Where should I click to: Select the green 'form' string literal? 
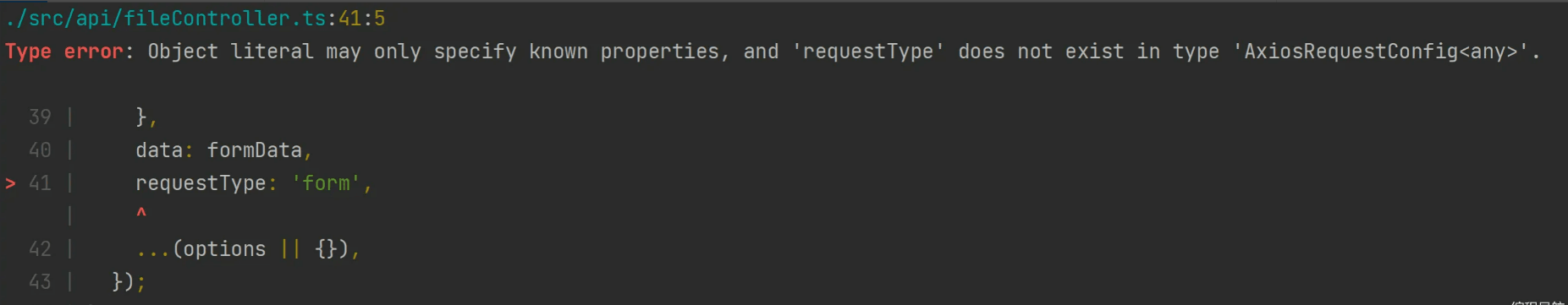tap(327, 183)
